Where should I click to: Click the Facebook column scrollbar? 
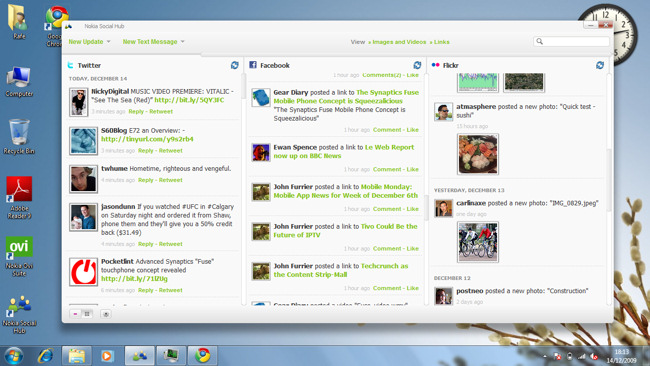pos(425,207)
